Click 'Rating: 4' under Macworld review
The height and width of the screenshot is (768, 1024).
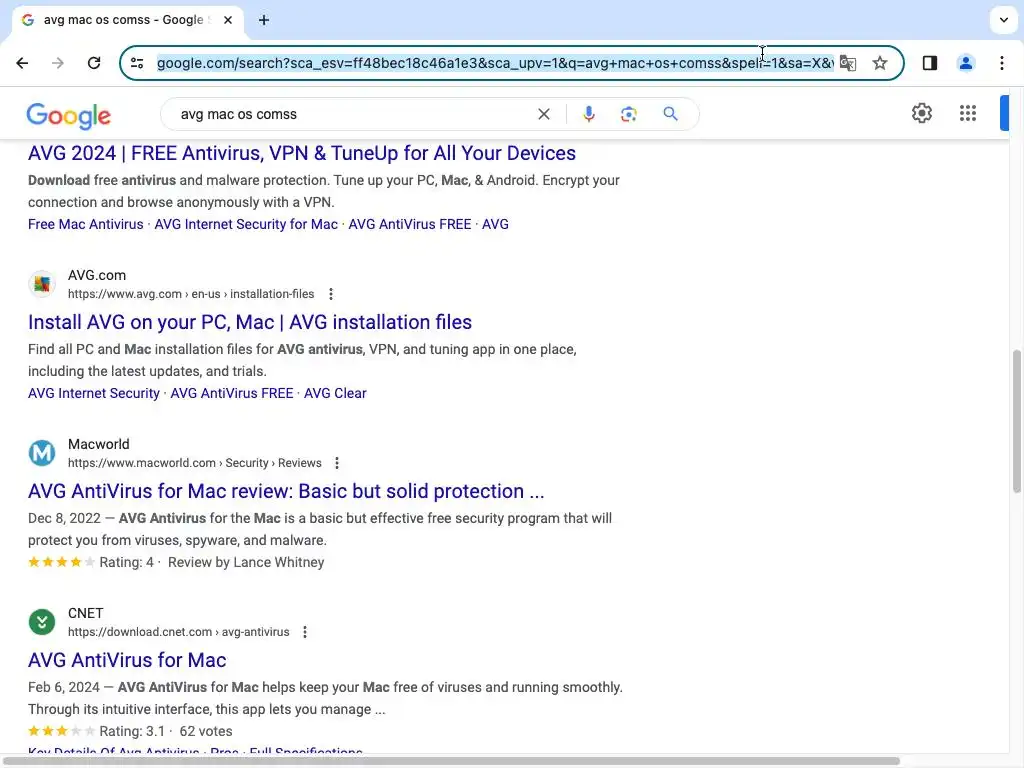(126, 562)
